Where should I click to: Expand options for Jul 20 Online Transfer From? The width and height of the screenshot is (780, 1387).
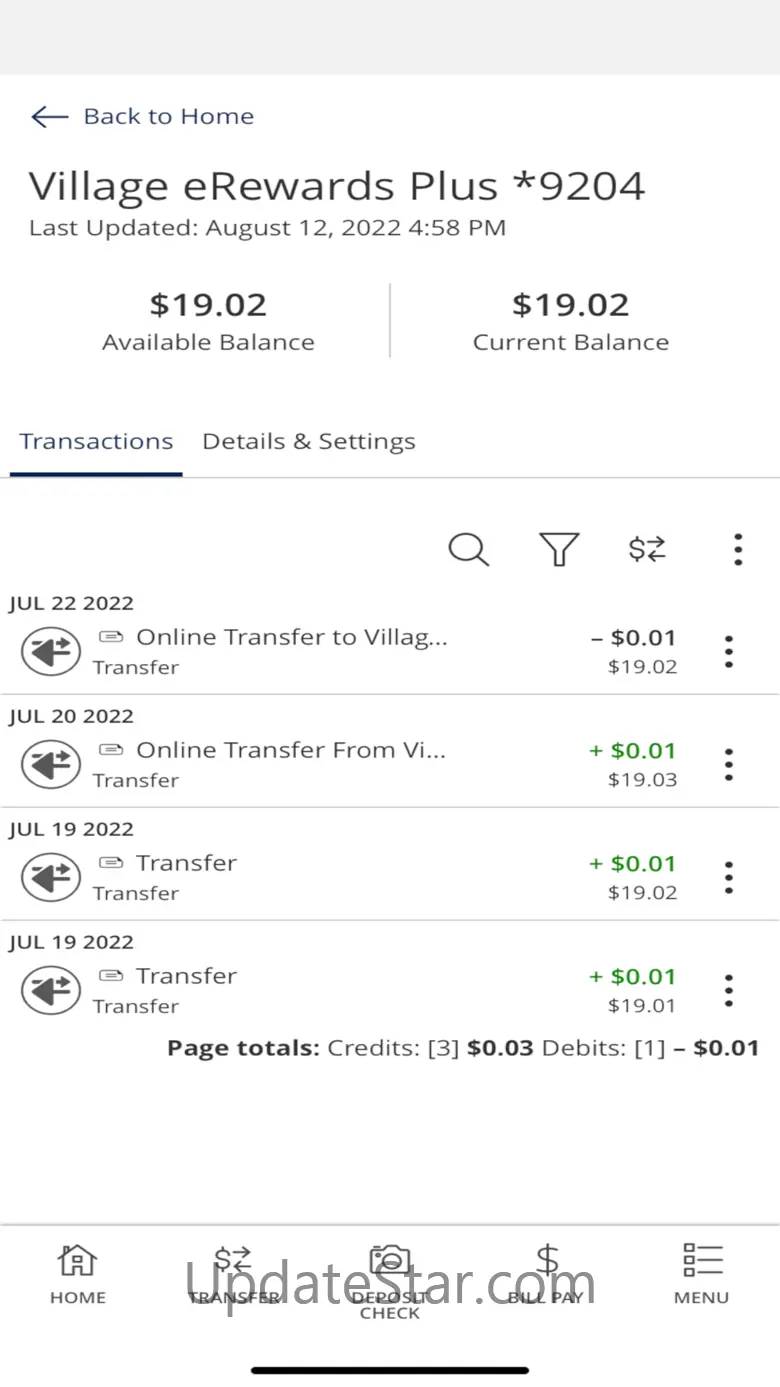coord(729,765)
